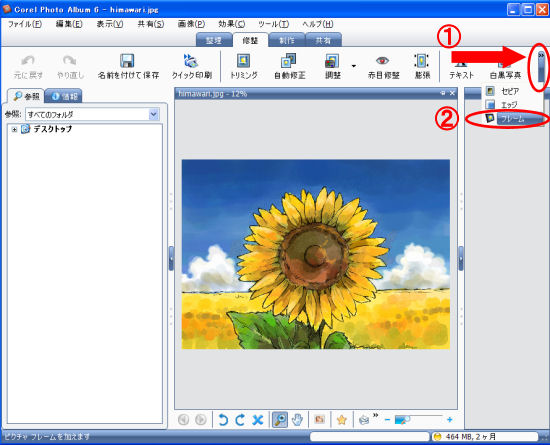Select the トリミング crop tool

pyautogui.click(x=243, y=67)
